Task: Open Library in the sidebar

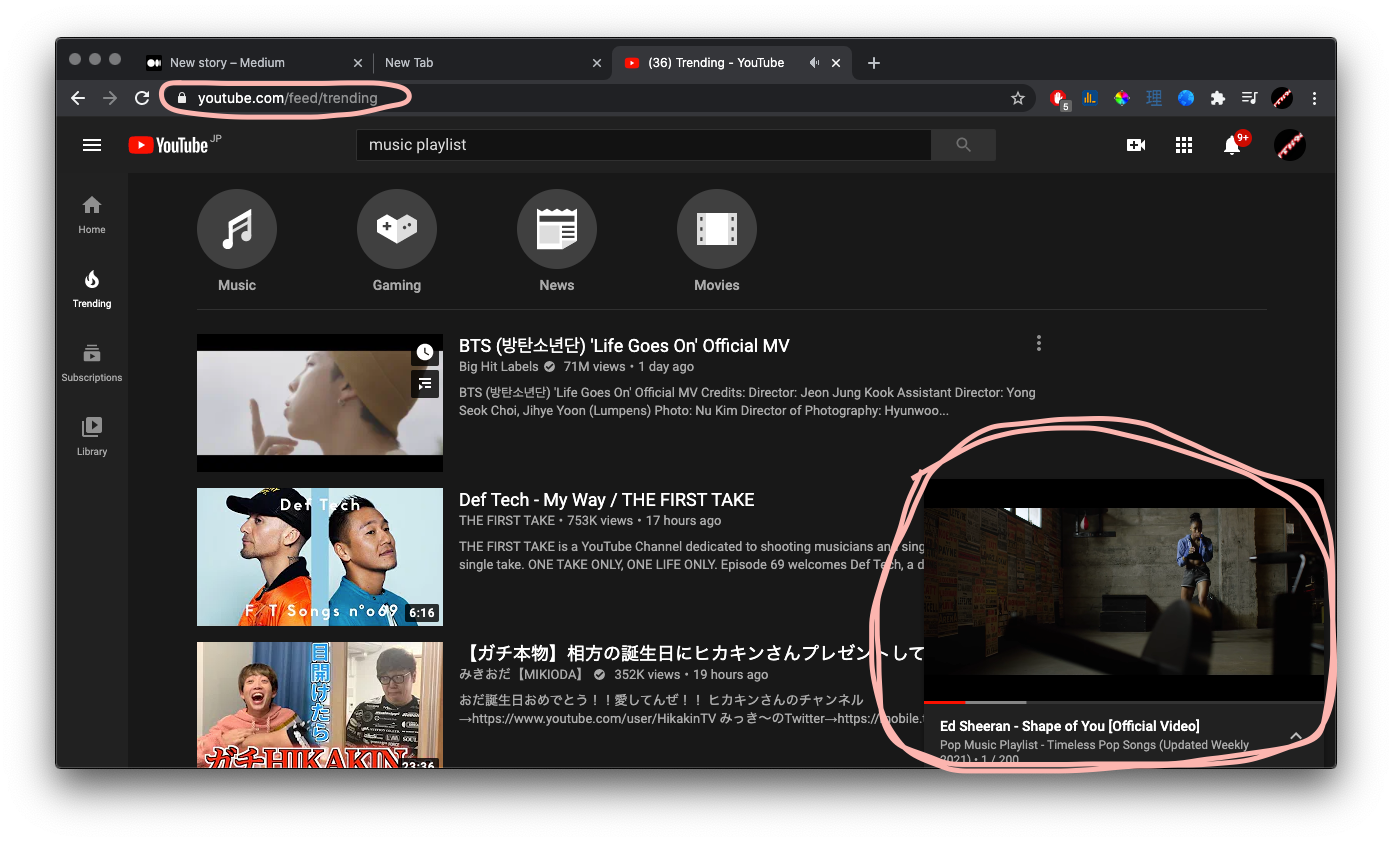Action: 92,436
